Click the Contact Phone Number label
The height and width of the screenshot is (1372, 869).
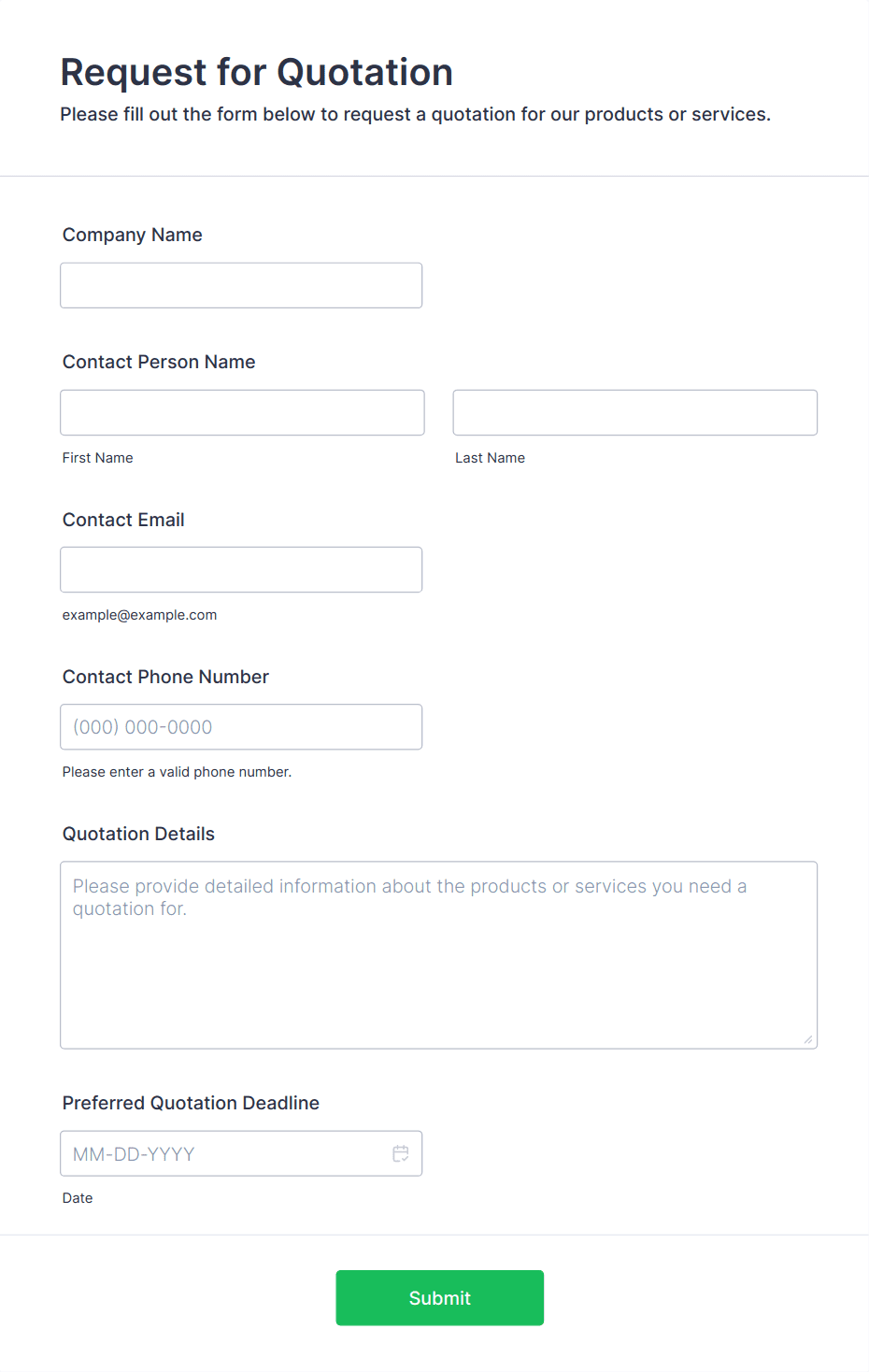[165, 677]
